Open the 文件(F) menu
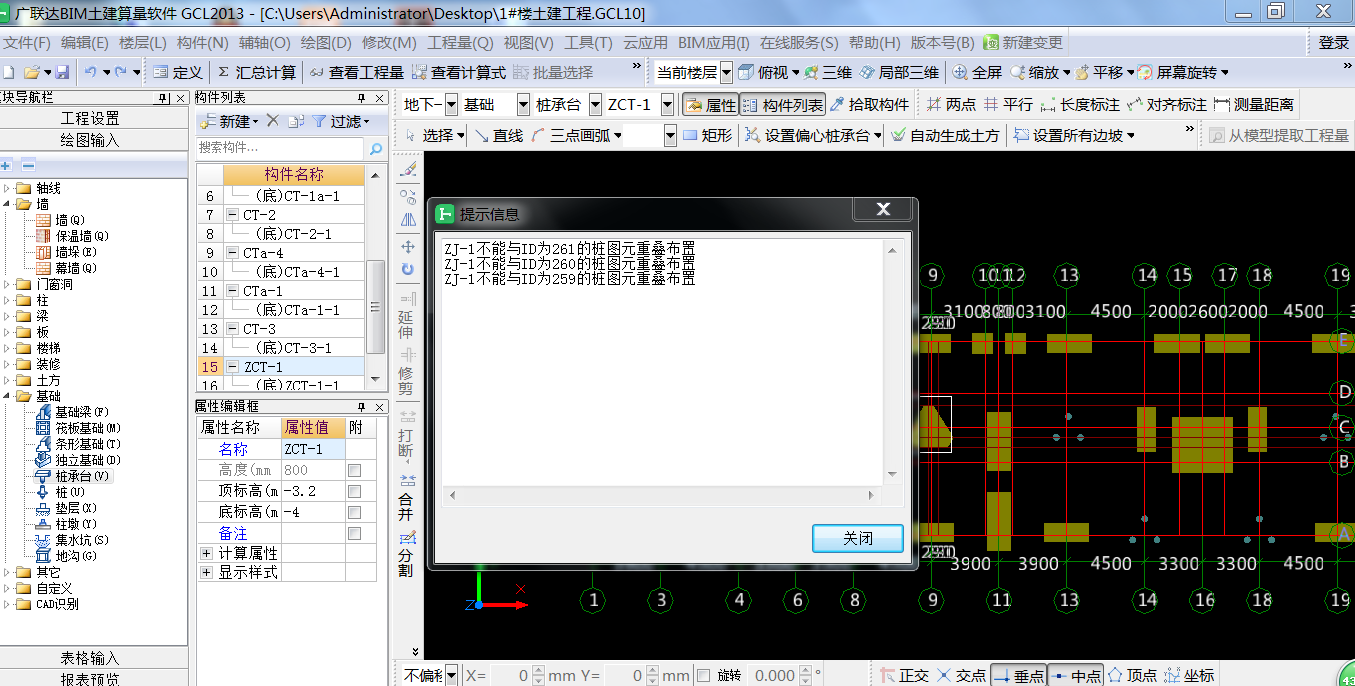Image resolution: width=1355 pixels, height=686 pixels. 27,43
